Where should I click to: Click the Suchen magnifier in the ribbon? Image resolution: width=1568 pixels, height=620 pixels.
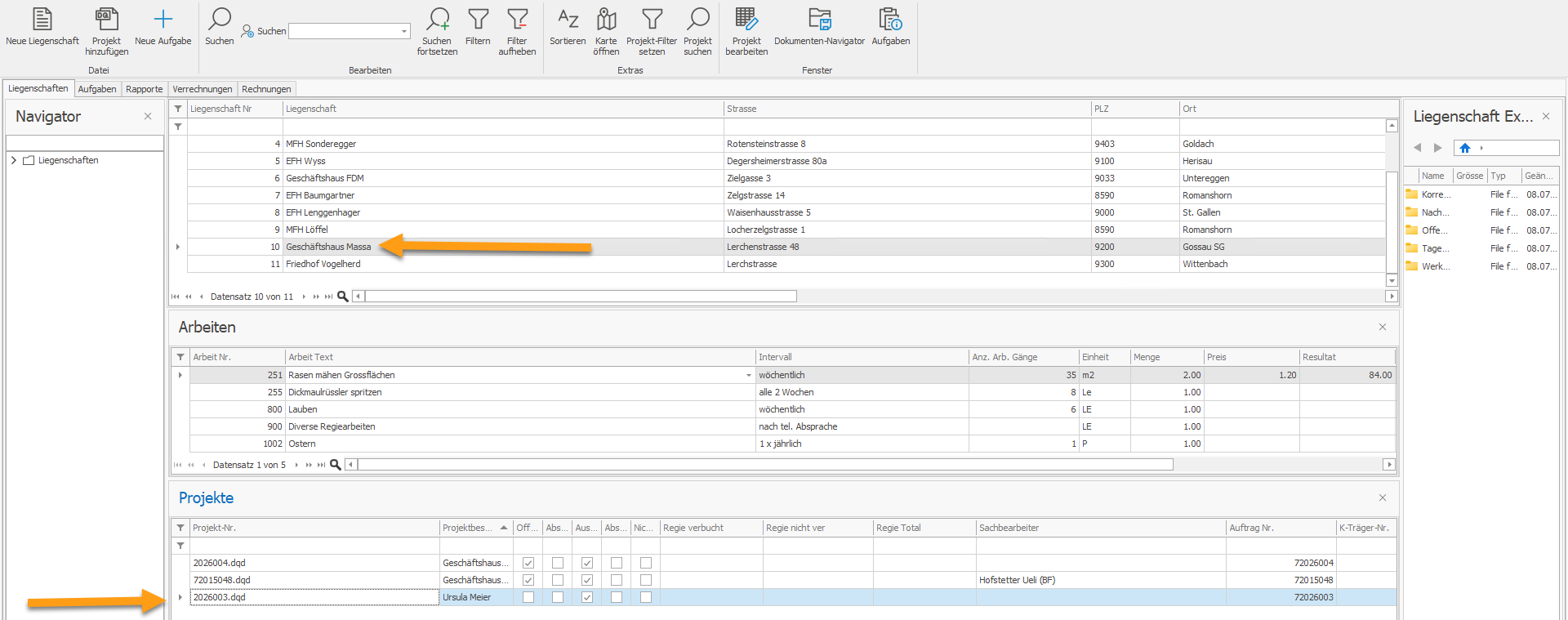[220, 26]
